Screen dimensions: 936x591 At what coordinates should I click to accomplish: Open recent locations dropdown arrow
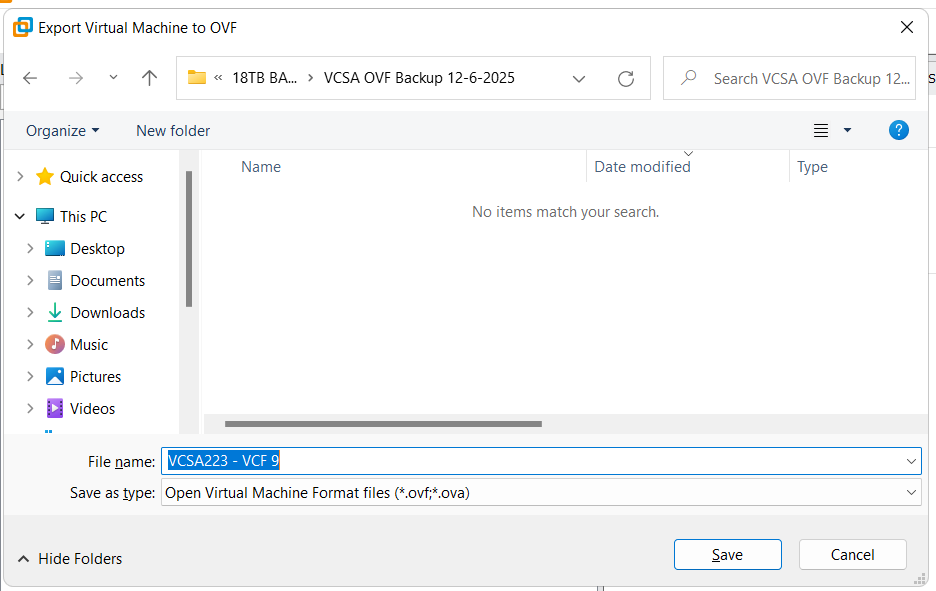[x=113, y=78]
